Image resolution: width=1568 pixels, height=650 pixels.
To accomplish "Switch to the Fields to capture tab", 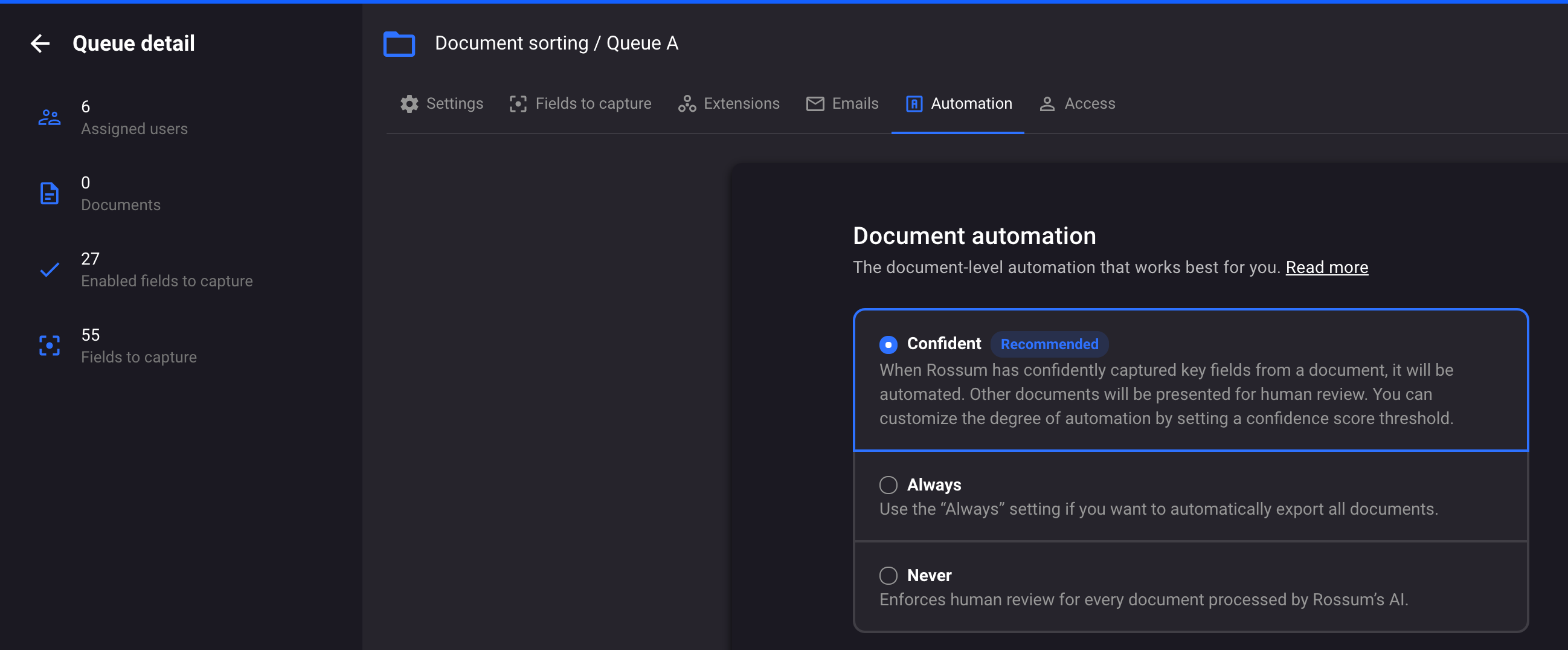I will 580,104.
